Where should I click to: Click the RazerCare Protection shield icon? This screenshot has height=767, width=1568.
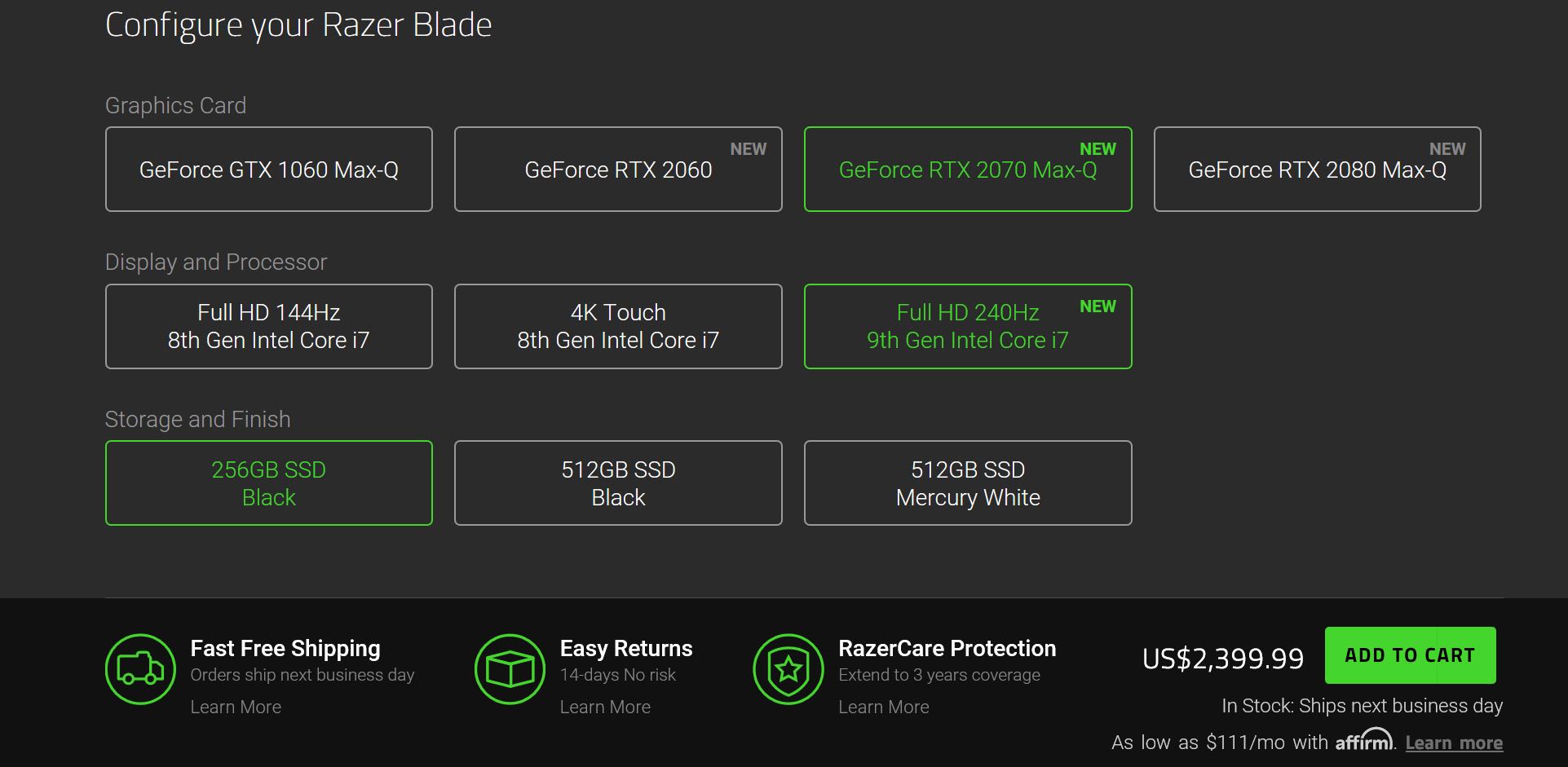(x=788, y=669)
